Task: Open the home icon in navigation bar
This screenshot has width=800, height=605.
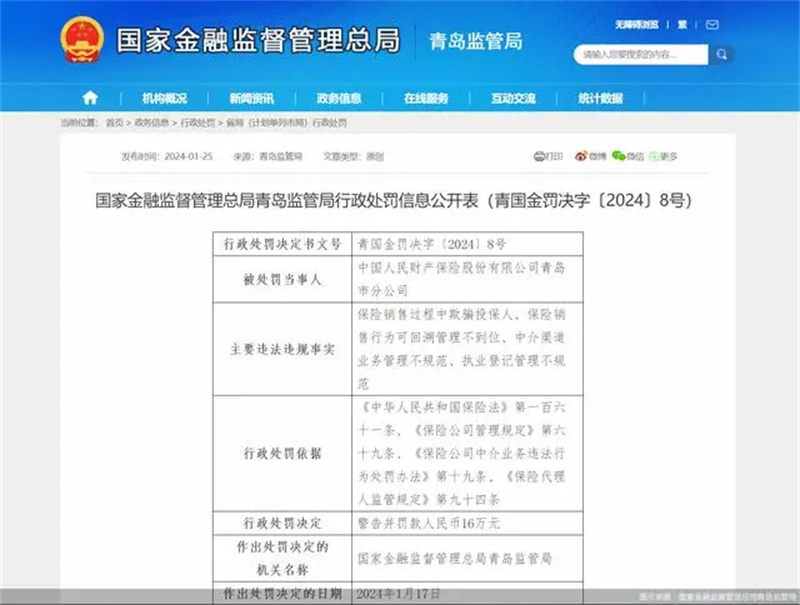Action: point(90,97)
